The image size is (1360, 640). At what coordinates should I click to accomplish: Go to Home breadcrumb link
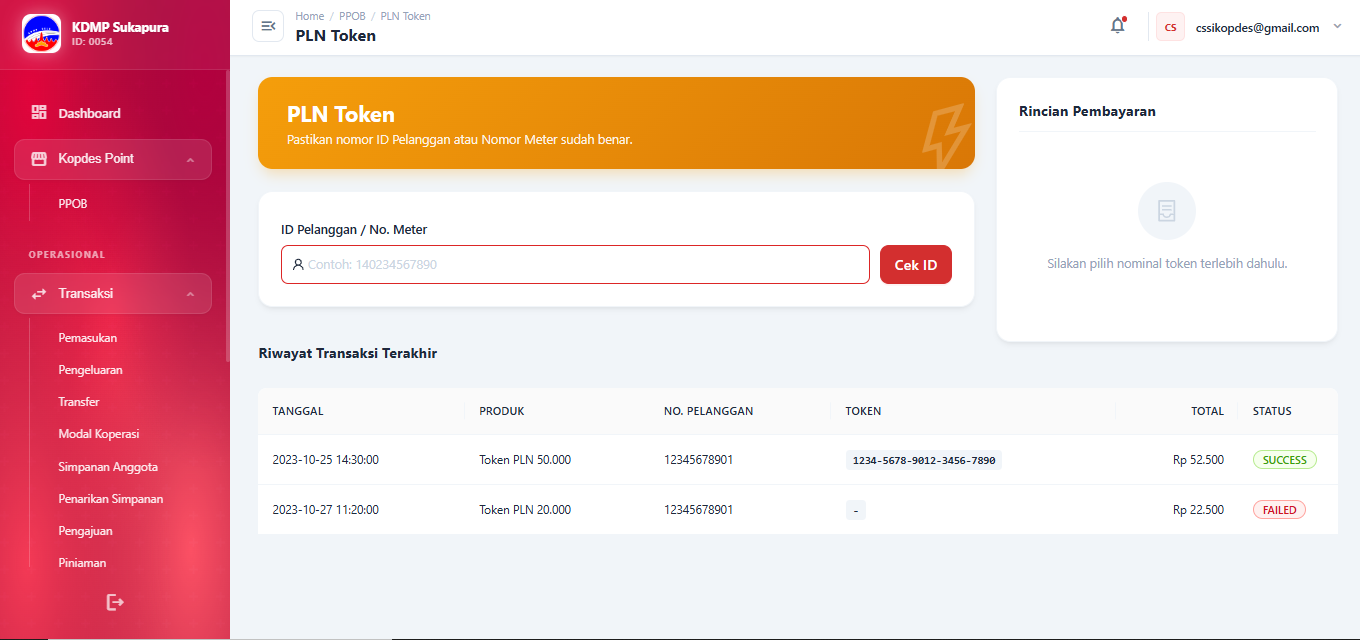pos(310,16)
